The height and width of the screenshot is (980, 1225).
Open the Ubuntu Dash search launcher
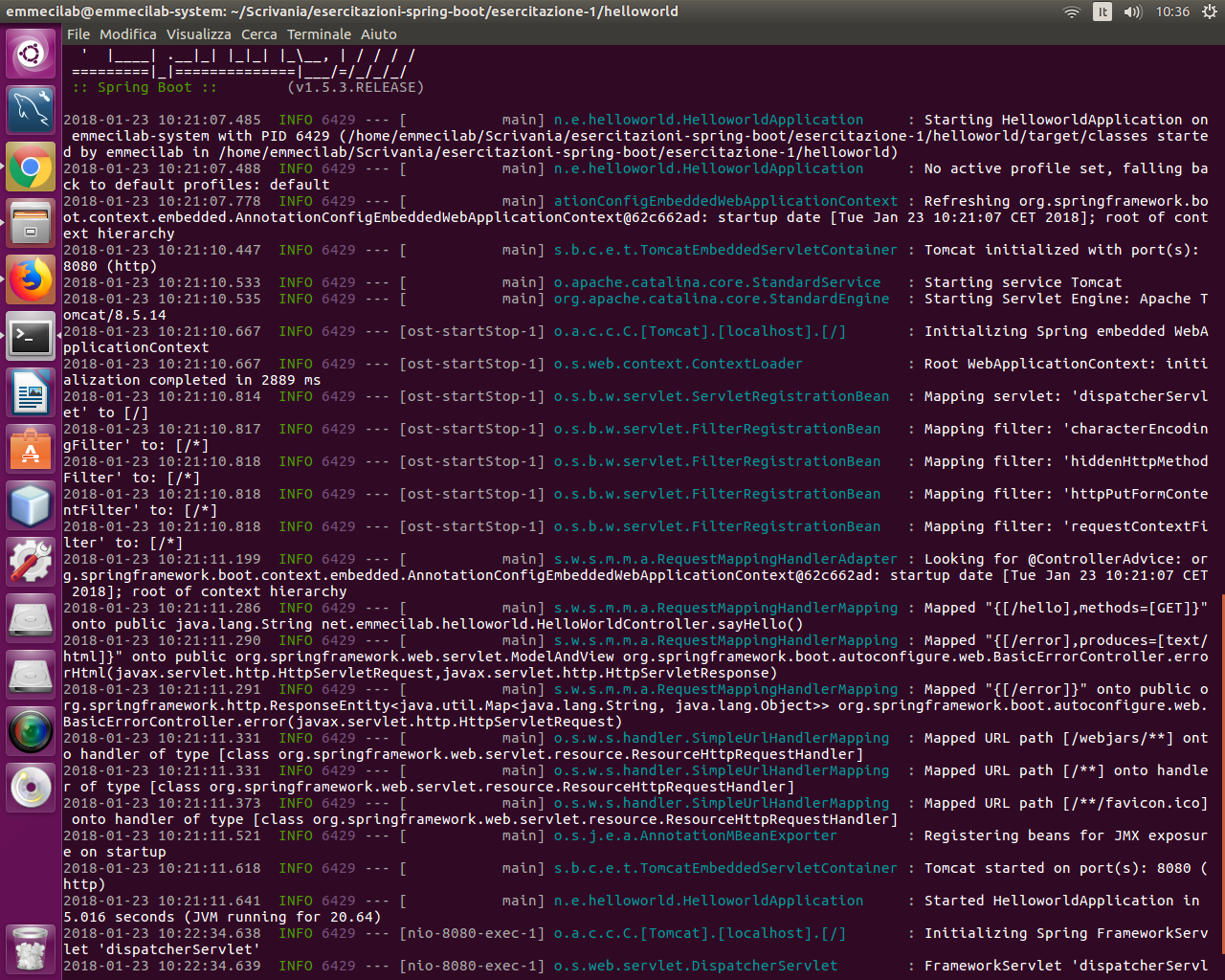(31, 54)
